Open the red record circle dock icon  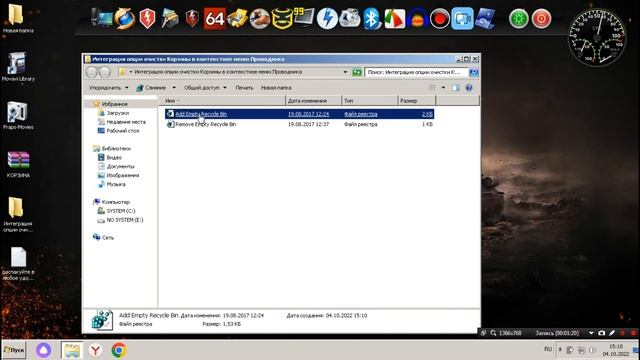pyautogui.click(x=440, y=19)
